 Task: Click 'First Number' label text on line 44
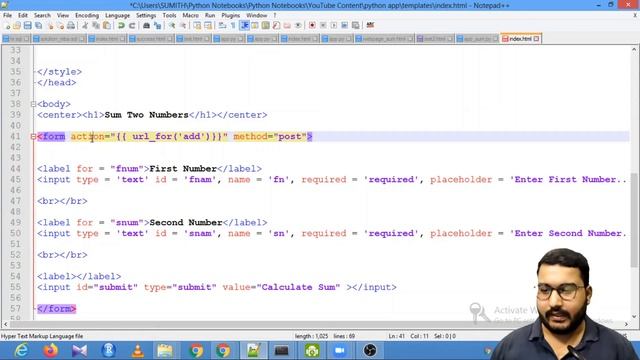tap(183, 169)
